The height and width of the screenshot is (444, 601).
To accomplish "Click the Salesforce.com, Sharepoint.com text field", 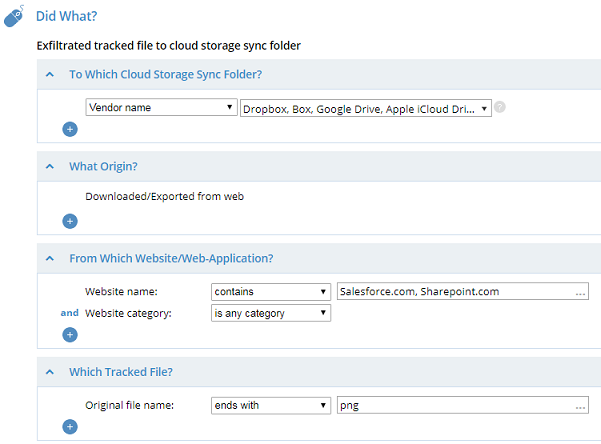I will click(455, 292).
